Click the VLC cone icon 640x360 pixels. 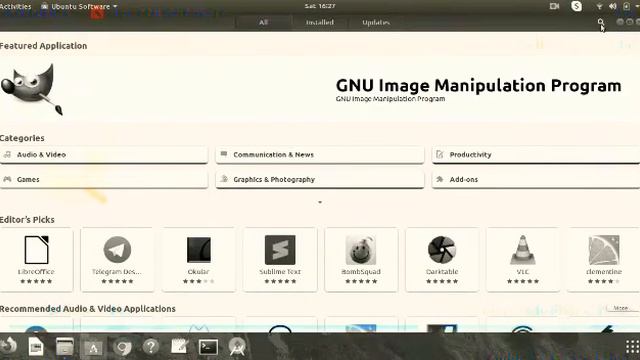522,249
